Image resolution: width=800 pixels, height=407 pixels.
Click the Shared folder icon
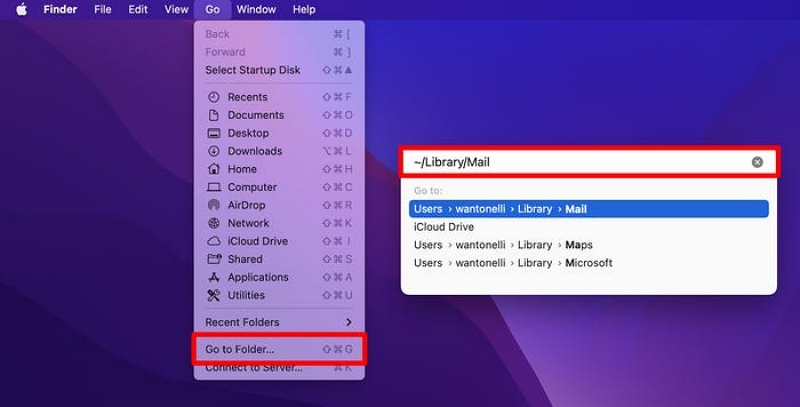click(214, 259)
